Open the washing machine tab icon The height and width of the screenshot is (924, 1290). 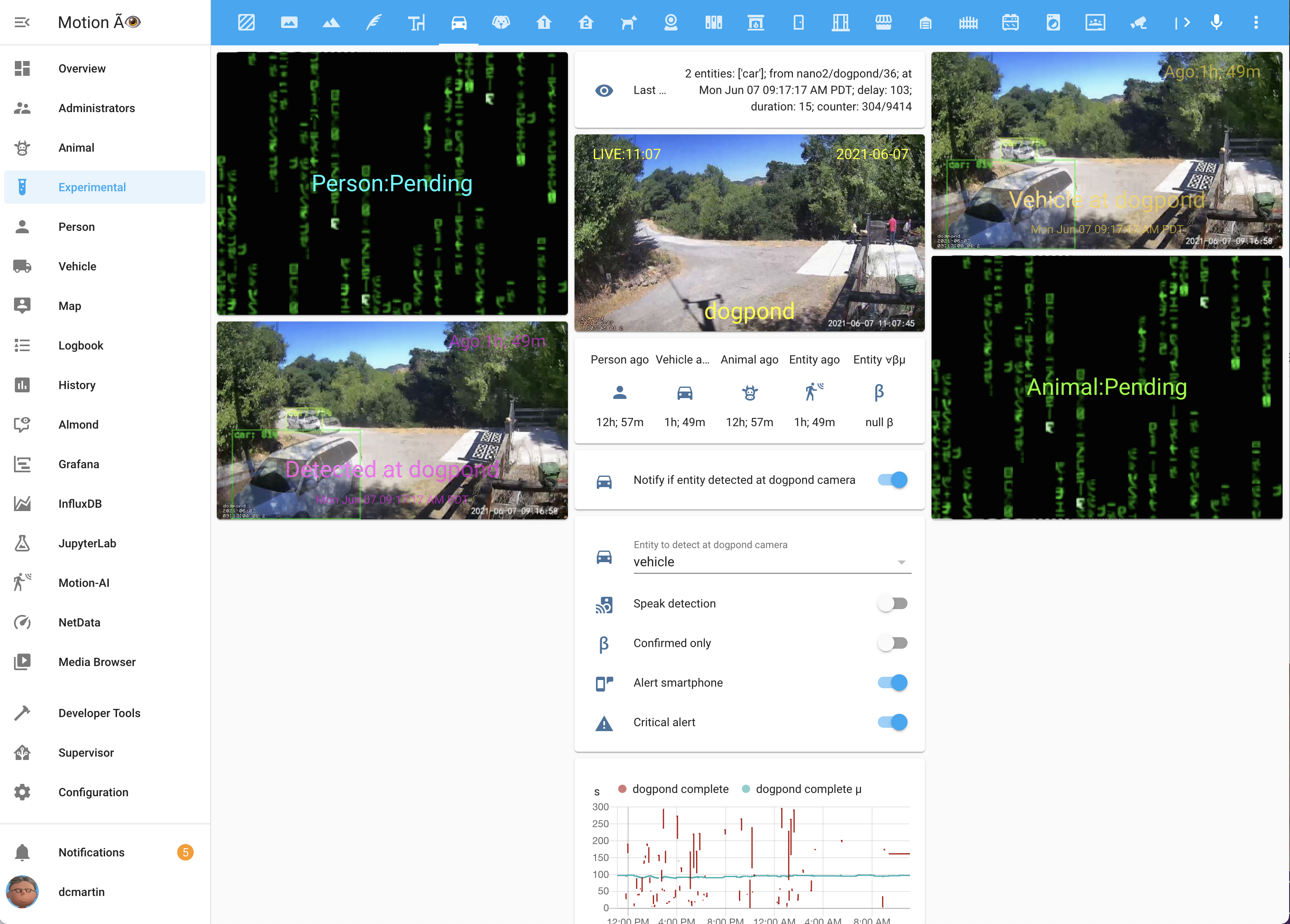click(1053, 22)
